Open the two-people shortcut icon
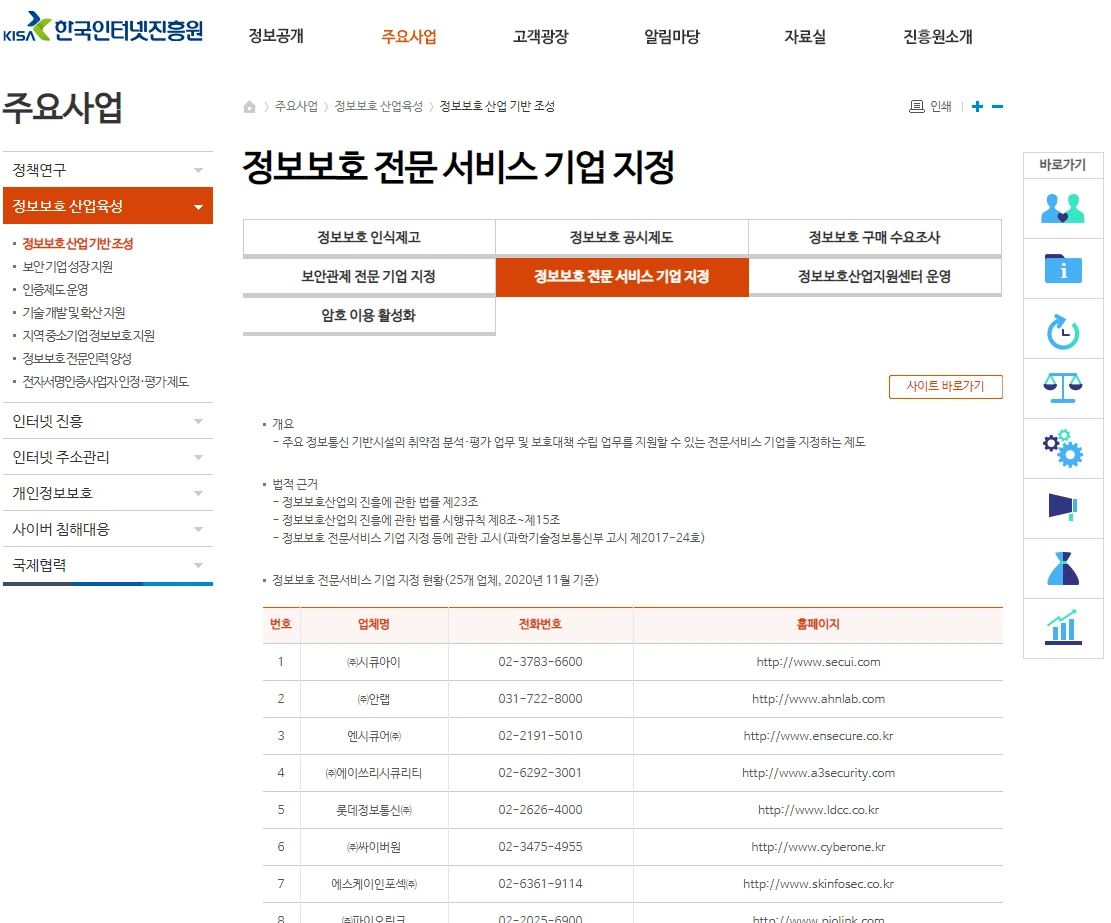Image resolution: width=1111 pixels, height=923 pixels. point(1063,208)
